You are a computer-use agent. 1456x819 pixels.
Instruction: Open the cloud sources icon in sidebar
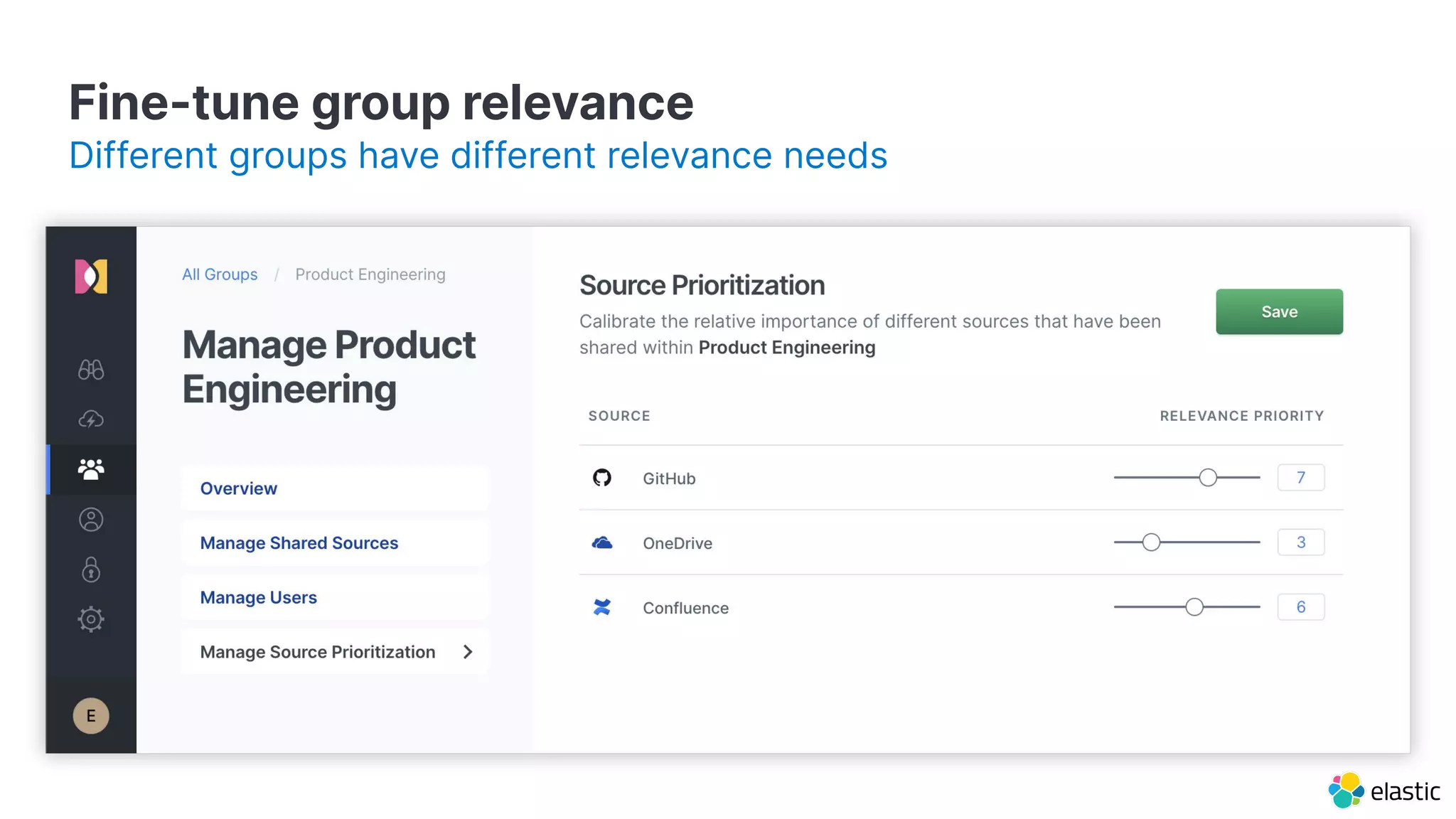click(91, 419)
